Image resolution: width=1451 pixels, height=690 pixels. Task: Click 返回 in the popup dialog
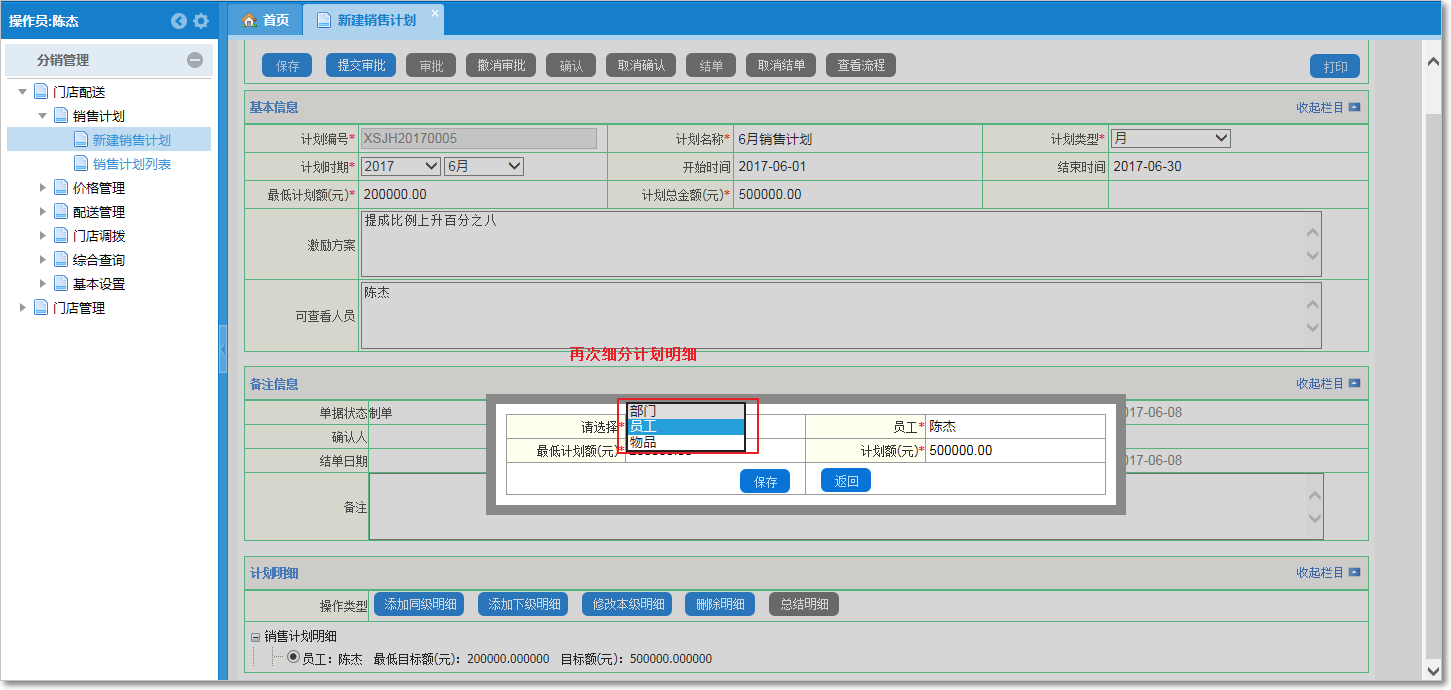[845, 480]
